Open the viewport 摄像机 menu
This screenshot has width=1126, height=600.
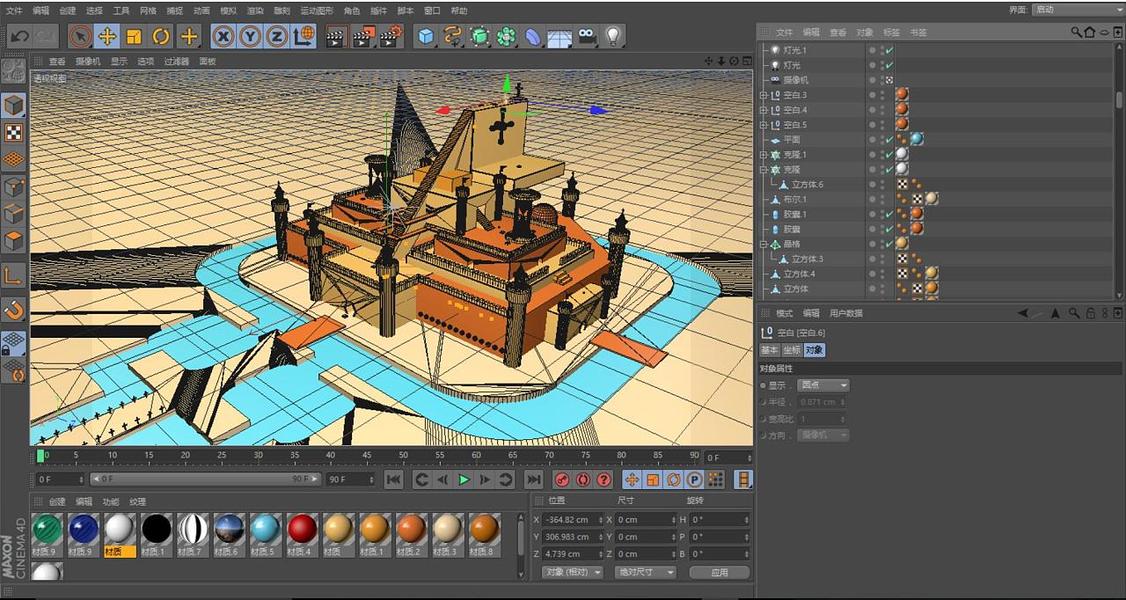(88, 61)
